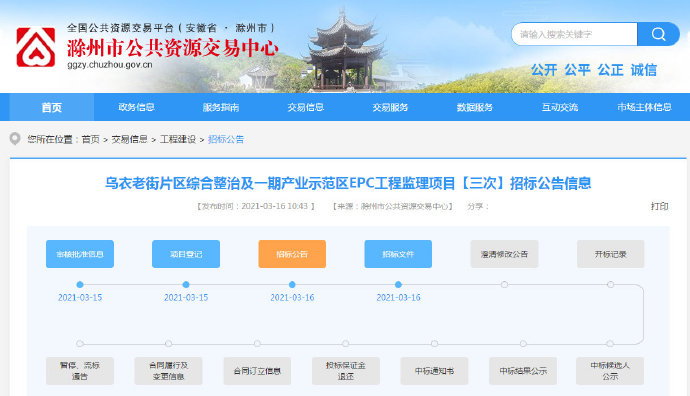Viewport: 690px width, 396px height.
Task: Click the location pin icon beside 您所在位置
Action: [15, 139]
